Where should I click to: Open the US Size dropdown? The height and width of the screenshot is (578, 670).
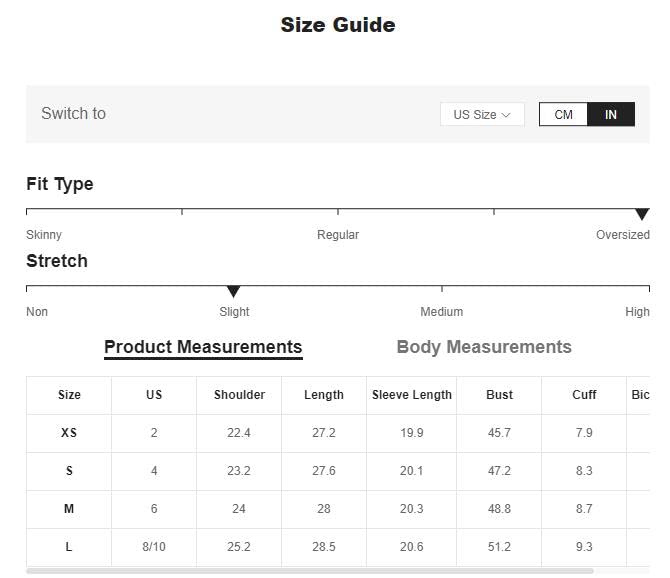(x=481, y=114)
